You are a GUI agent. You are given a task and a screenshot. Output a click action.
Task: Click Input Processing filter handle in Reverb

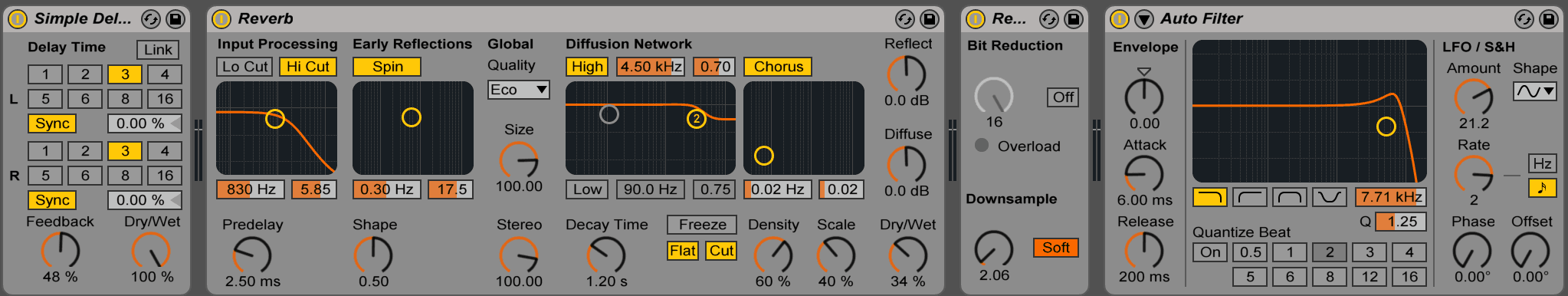click(x=275, y=119)
